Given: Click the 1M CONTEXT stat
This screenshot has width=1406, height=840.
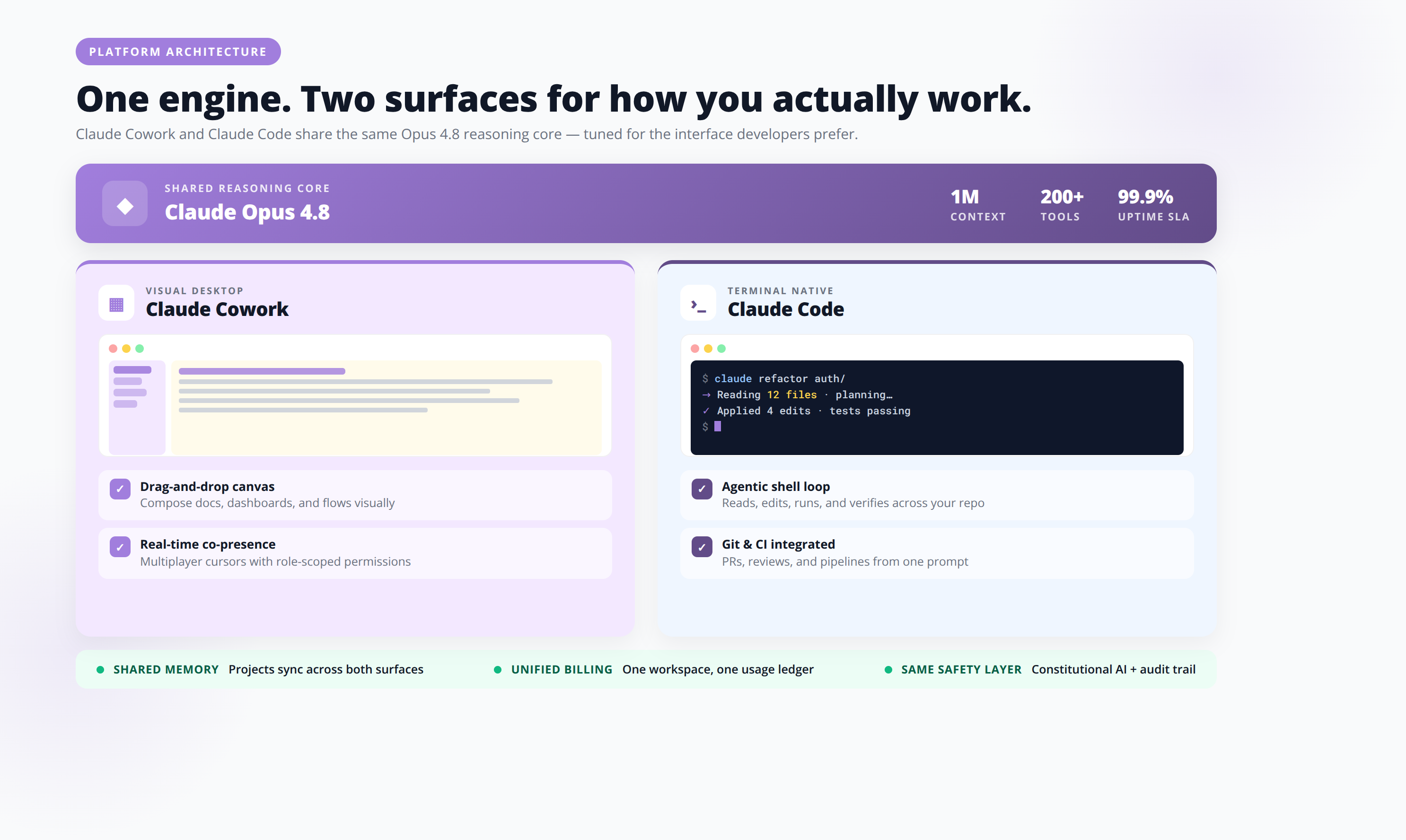Looking at the screenshot, I should (x=977, y=205).
